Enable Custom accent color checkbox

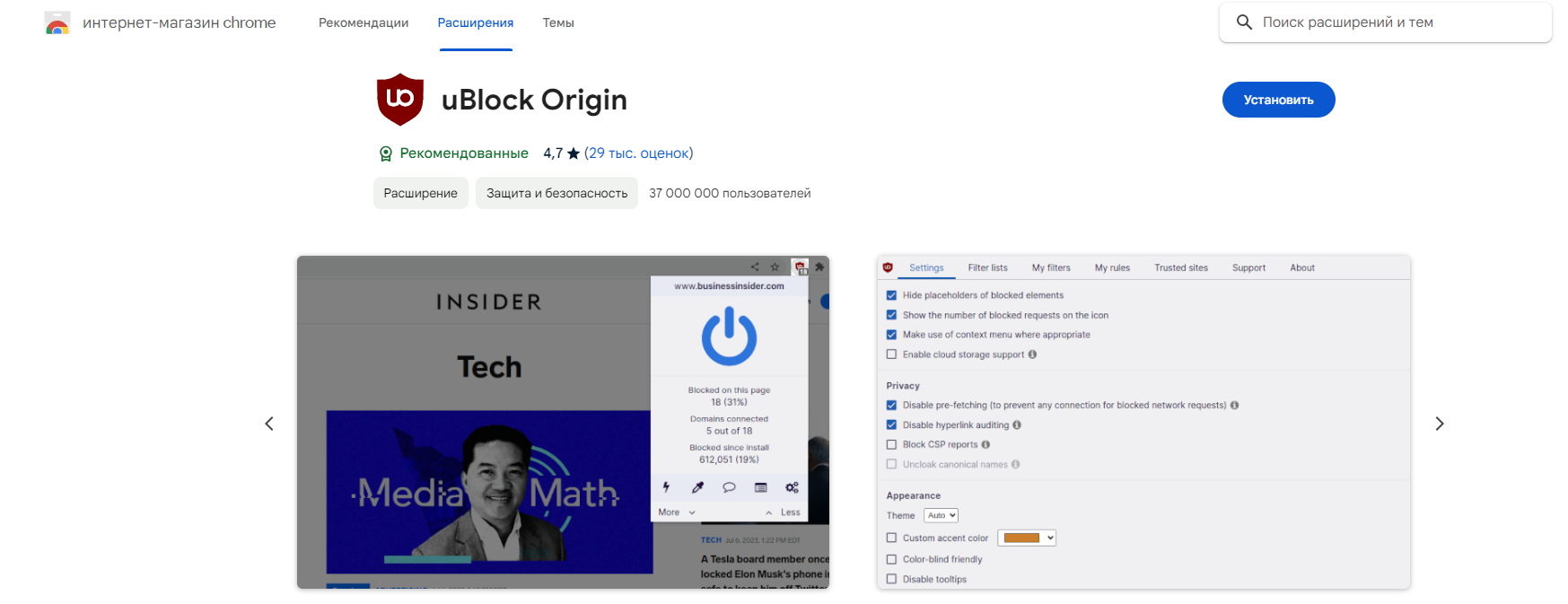click(x=891, y=538)
